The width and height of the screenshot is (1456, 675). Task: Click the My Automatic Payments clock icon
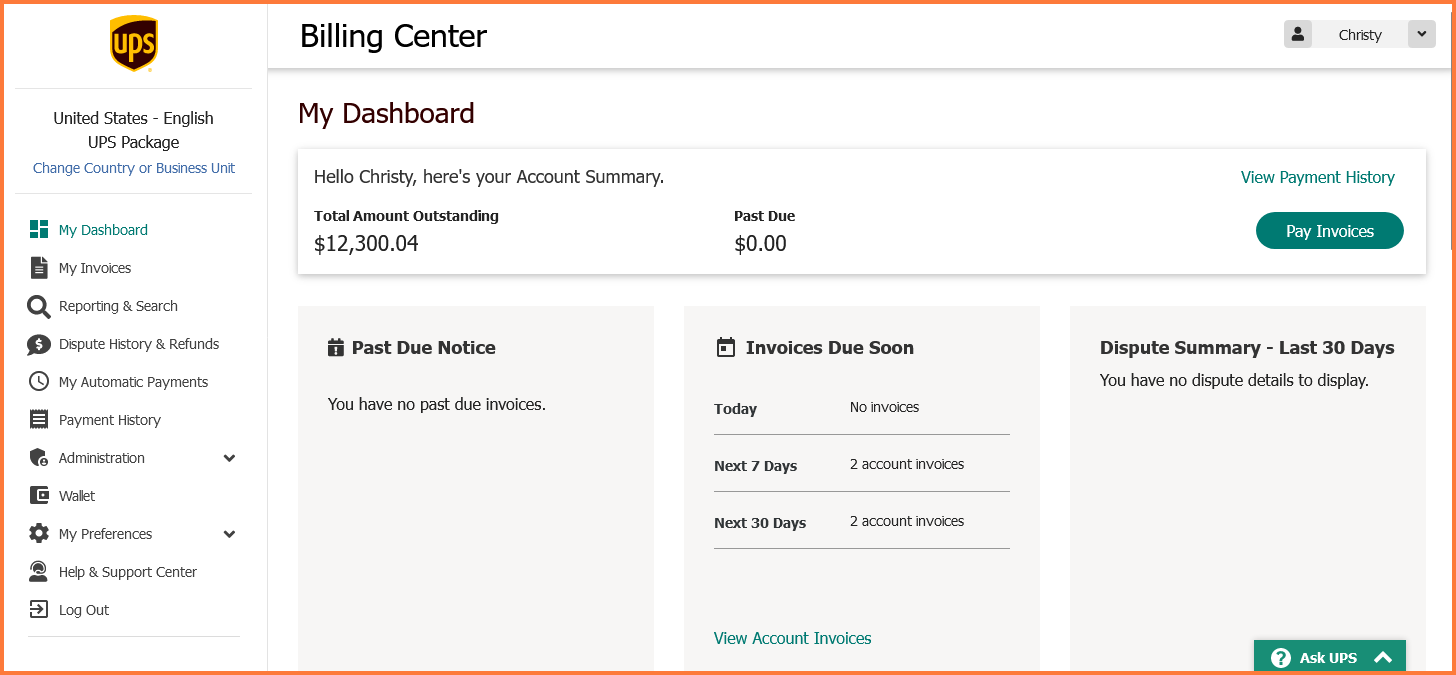(39, 381)
